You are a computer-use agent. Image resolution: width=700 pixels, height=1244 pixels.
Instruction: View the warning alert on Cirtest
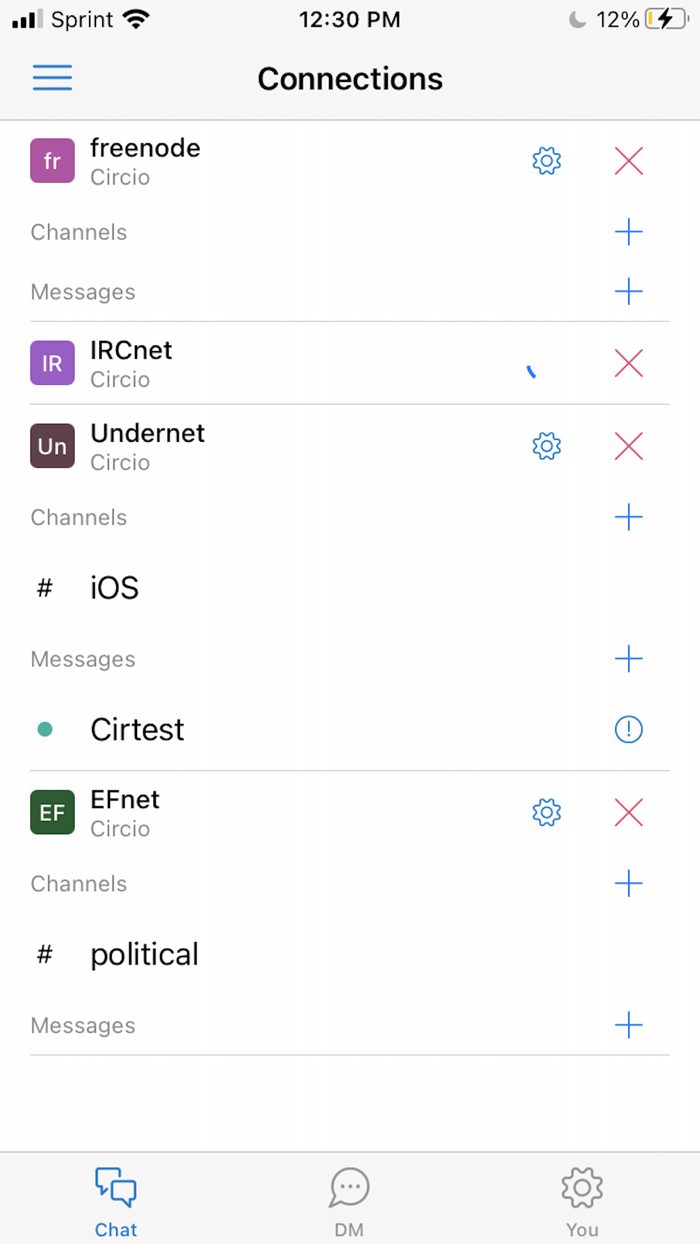click(x=628, y=730)
